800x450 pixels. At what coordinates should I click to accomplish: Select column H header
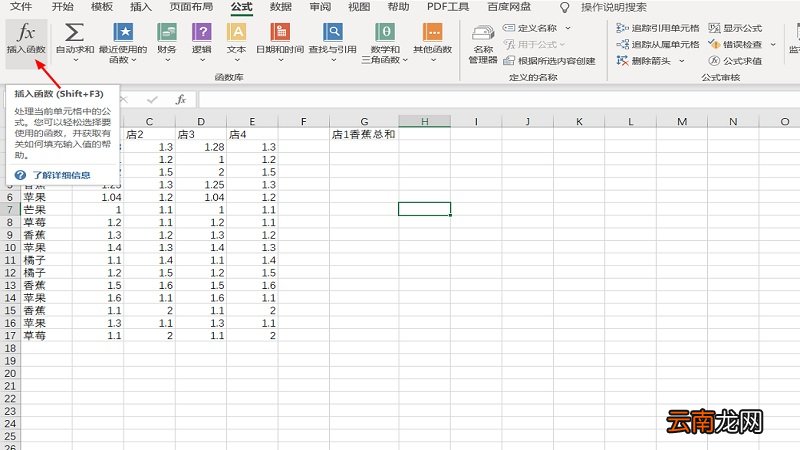[424, 121]
